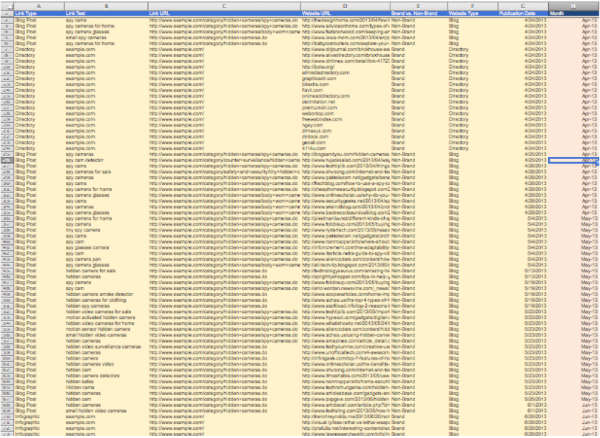Select column D header
Image resolution: width=600 pixels, height=438 pixels.
[346, 6]
